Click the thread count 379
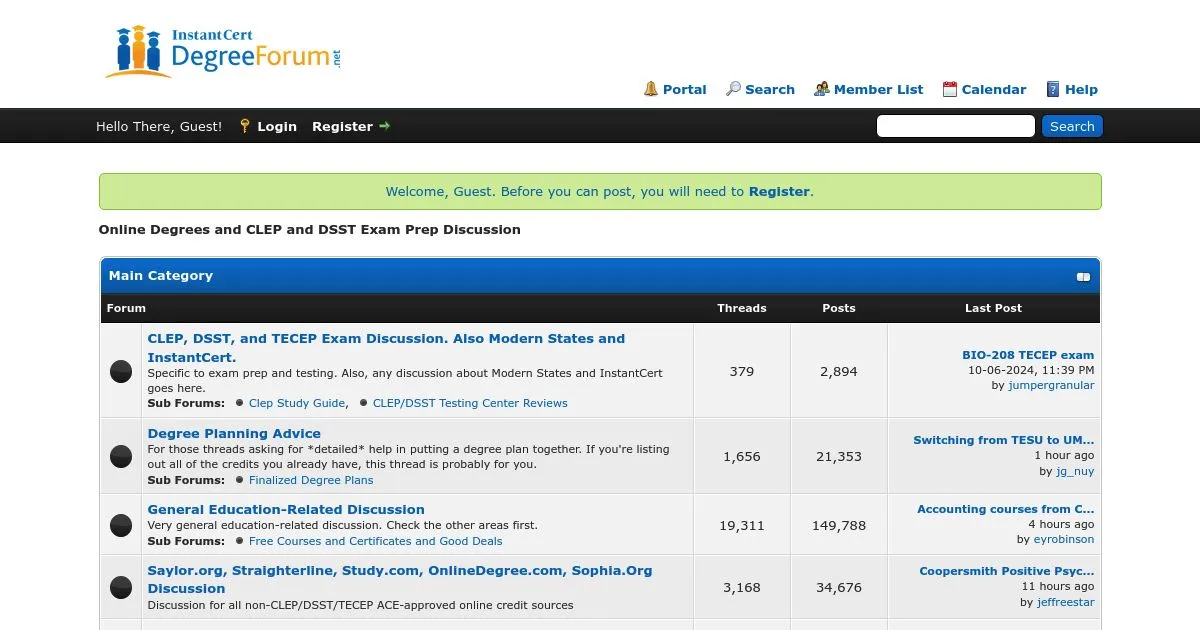This screenshot has width=1200, height=630. coord(742,371)
